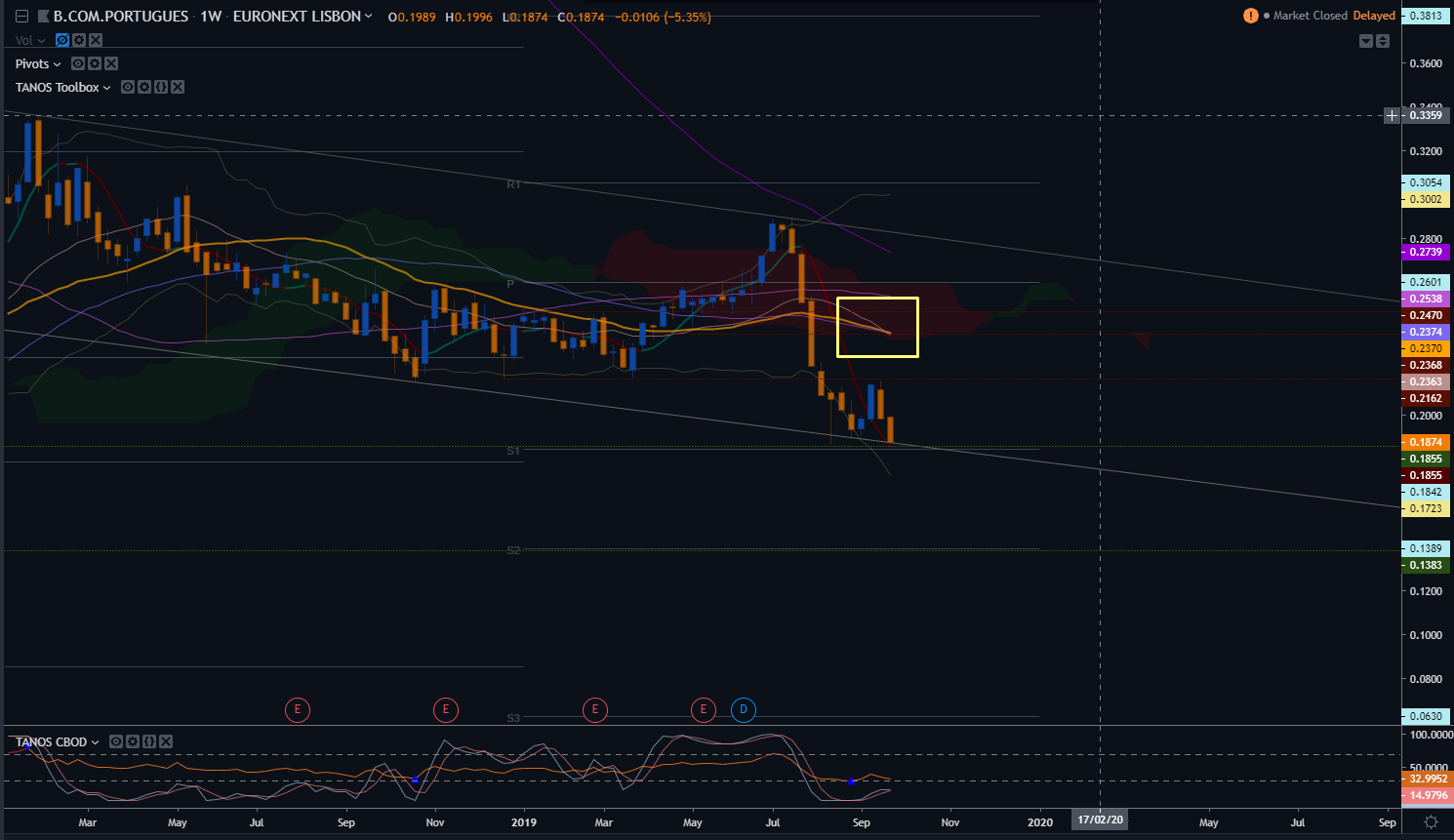
Task: Click the dividend D marker
Action: 744,709
